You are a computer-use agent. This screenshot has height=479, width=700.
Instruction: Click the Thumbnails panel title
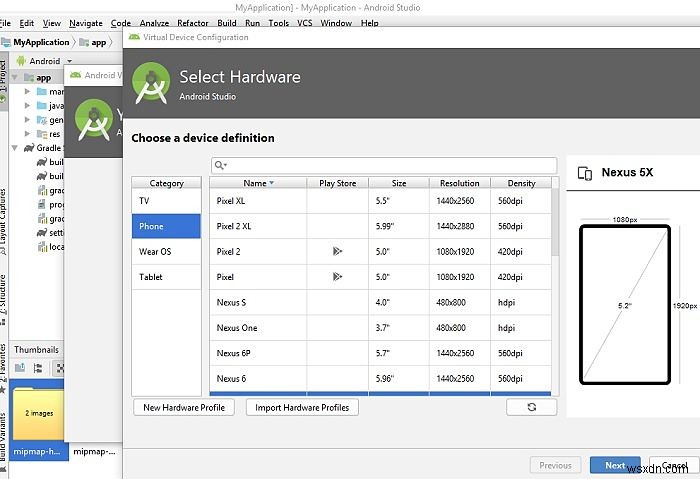point(36,350)
